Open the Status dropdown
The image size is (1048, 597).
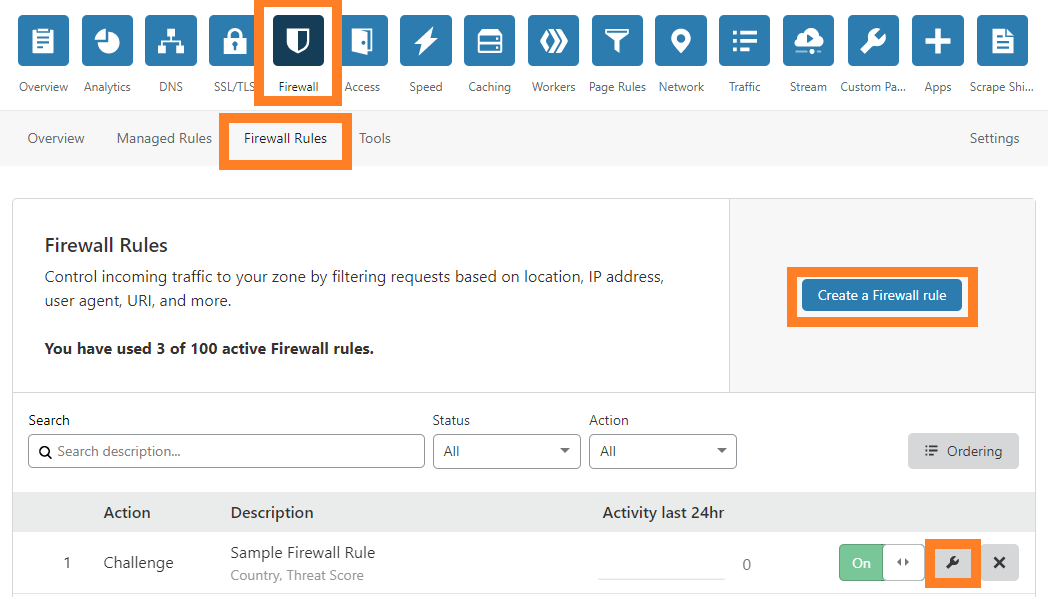506,451
